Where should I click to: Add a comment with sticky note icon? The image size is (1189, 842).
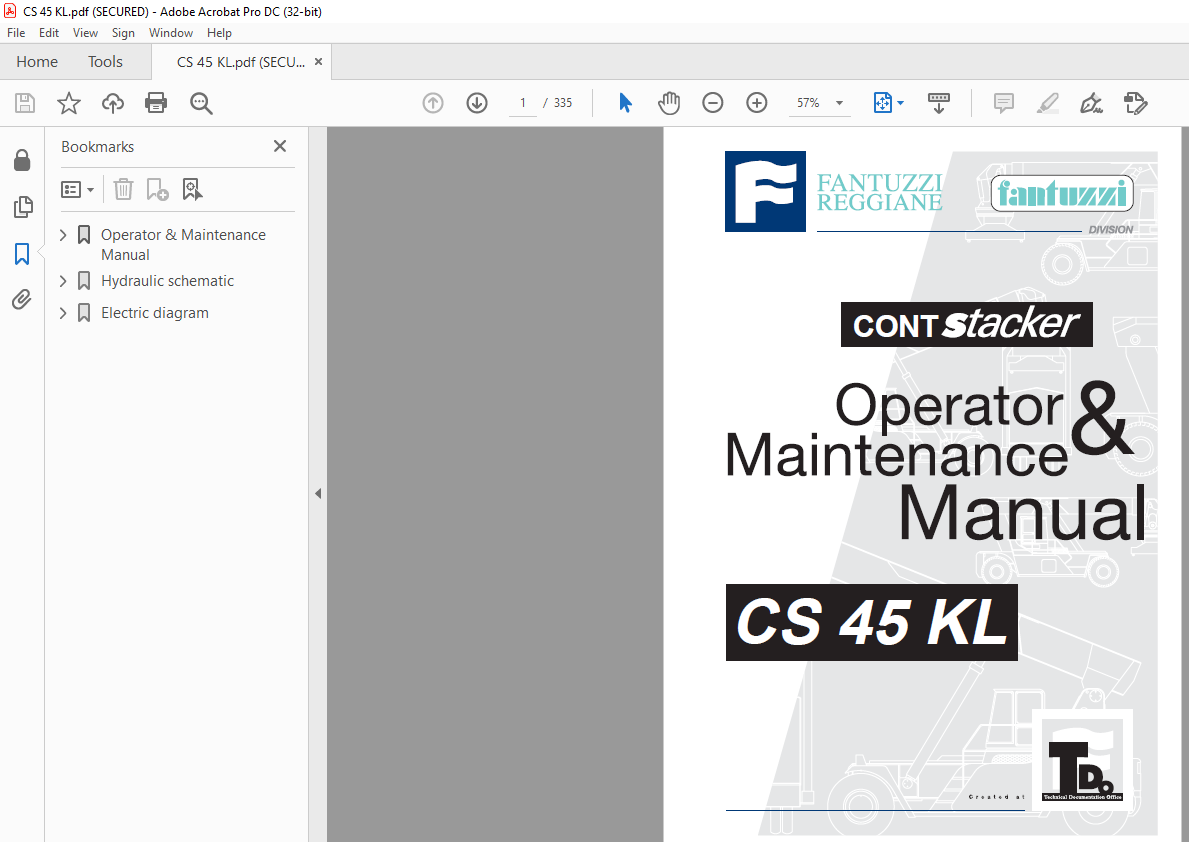1003,103
